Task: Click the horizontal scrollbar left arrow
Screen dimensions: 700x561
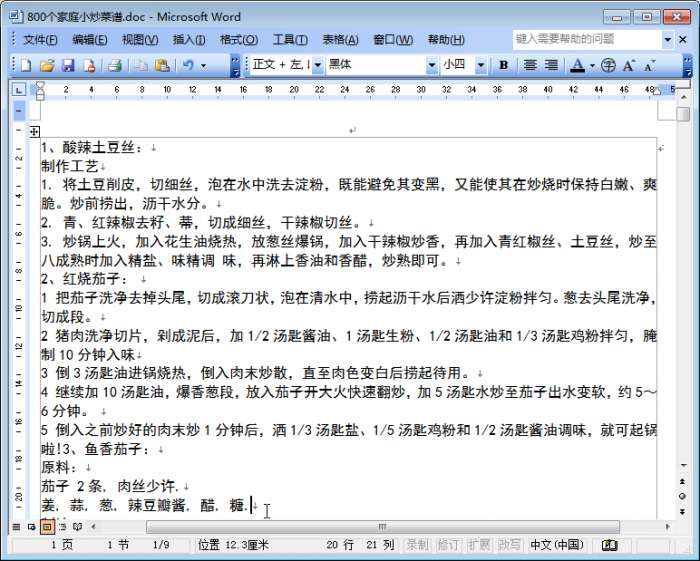Action: (x=93, y=527)
